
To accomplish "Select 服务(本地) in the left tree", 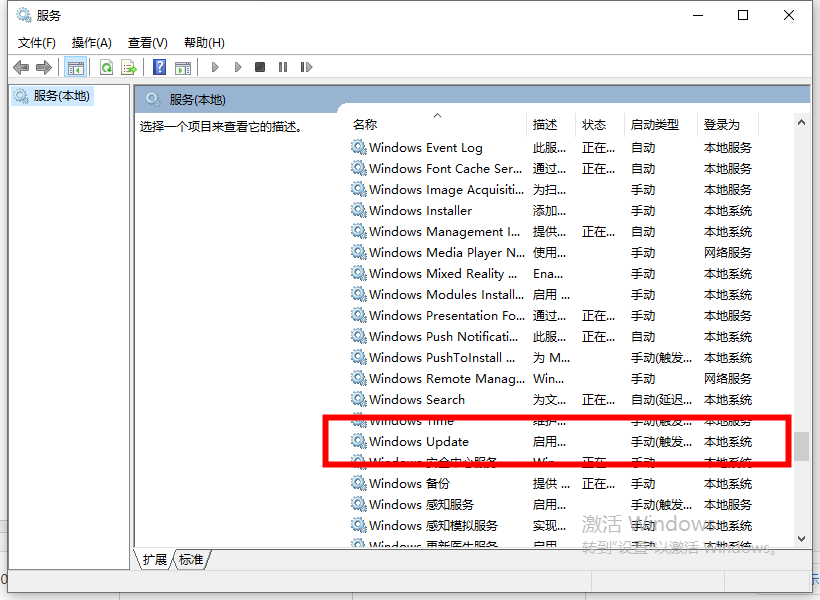I will [x=60, y=96].
